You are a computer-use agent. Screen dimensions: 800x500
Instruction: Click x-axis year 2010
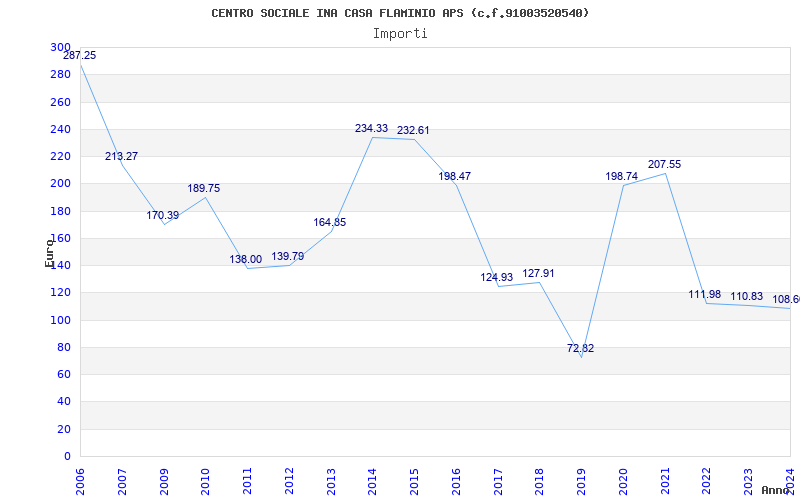[x=205, y=482]
